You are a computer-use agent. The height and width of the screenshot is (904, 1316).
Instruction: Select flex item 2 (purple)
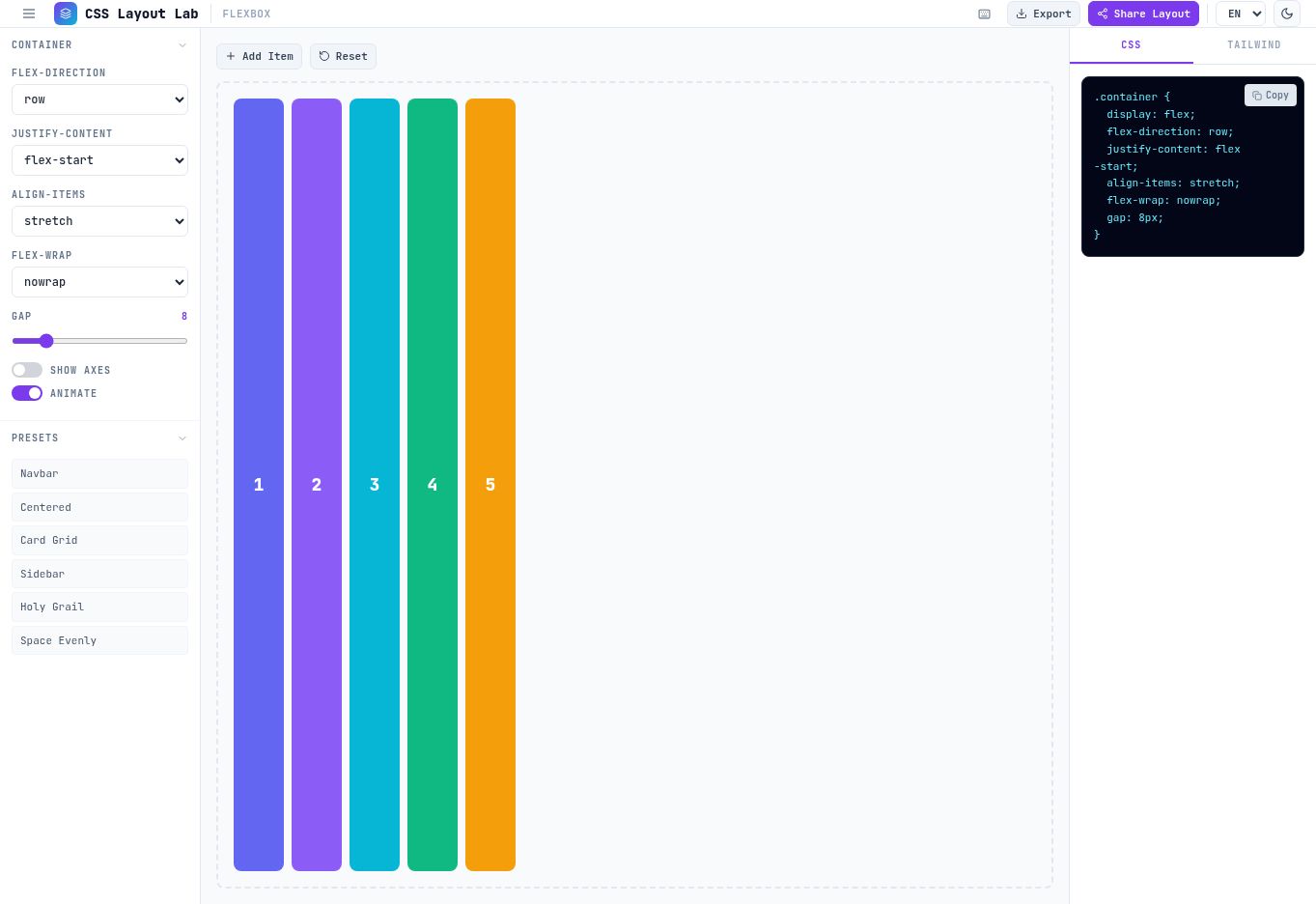[x=317, y=485]
